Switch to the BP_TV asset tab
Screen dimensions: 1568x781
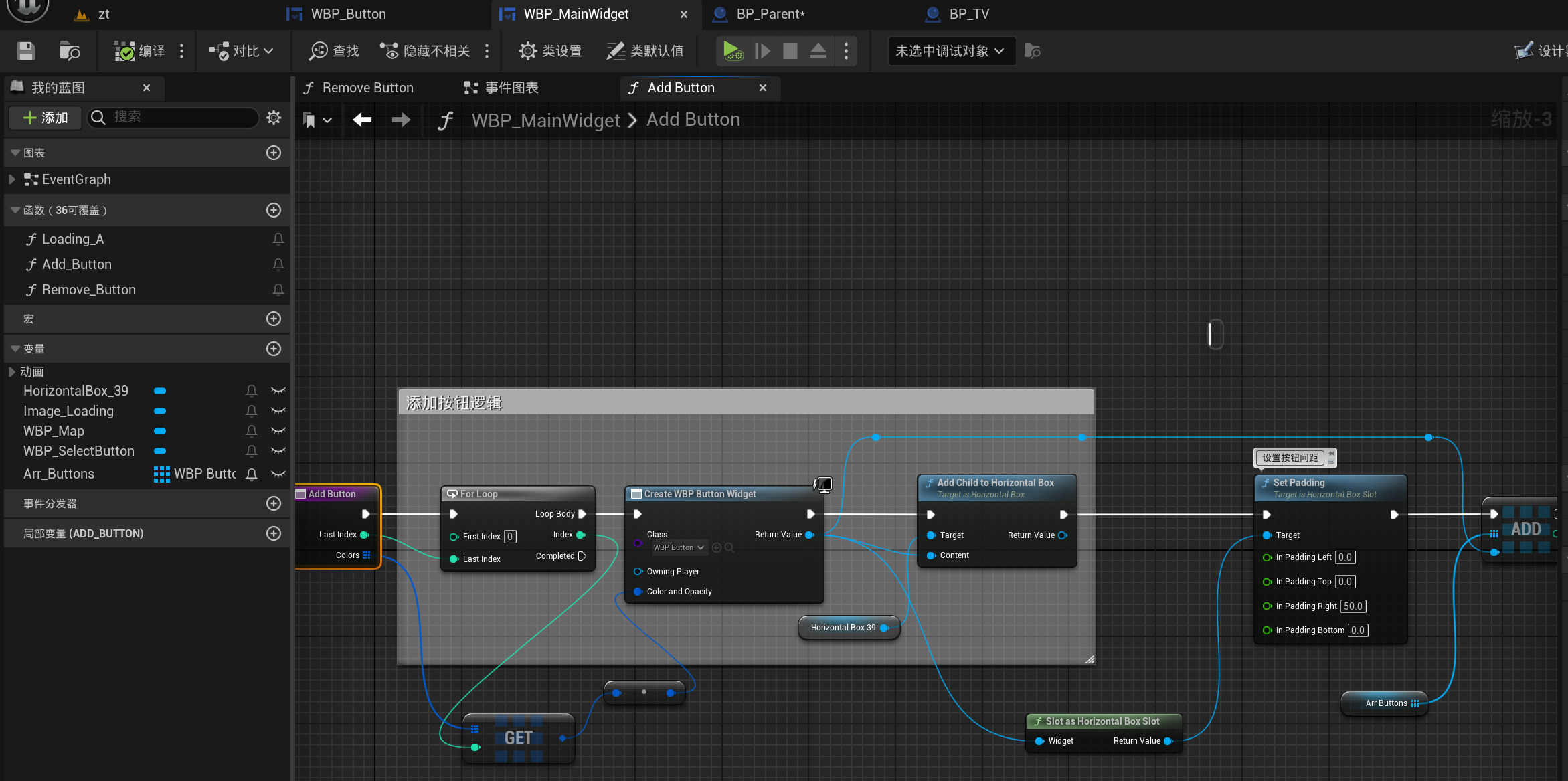(x=968, y=14)
